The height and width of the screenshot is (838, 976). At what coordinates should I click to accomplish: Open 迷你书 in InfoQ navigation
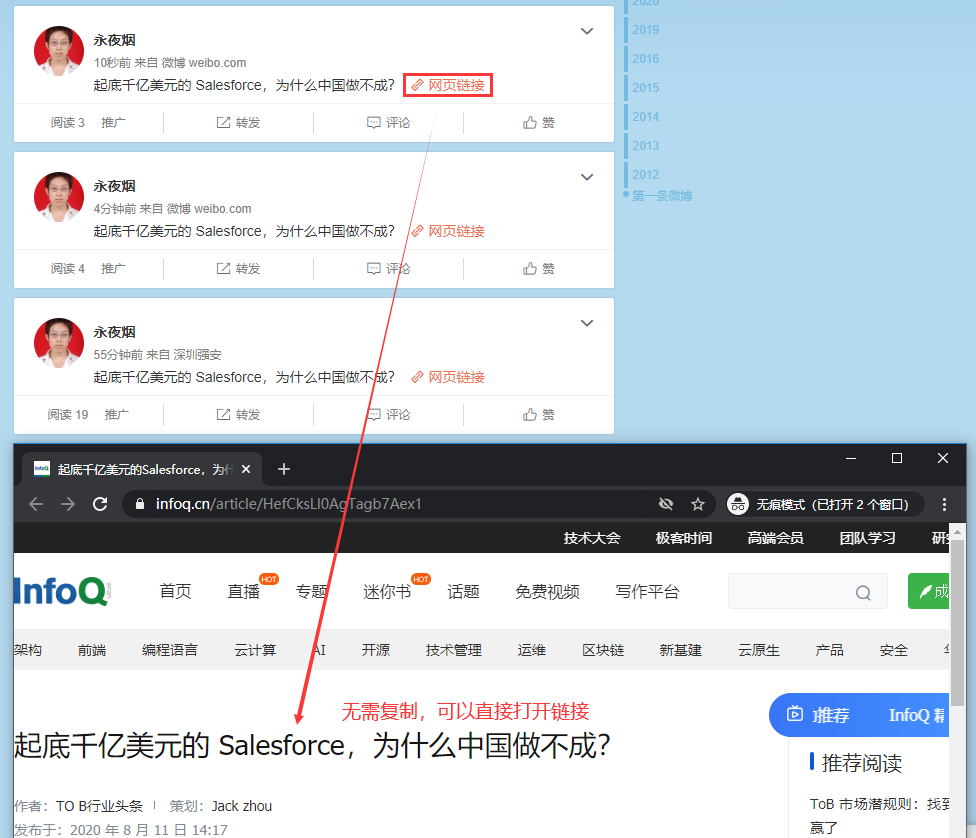[x=387, y=591]
